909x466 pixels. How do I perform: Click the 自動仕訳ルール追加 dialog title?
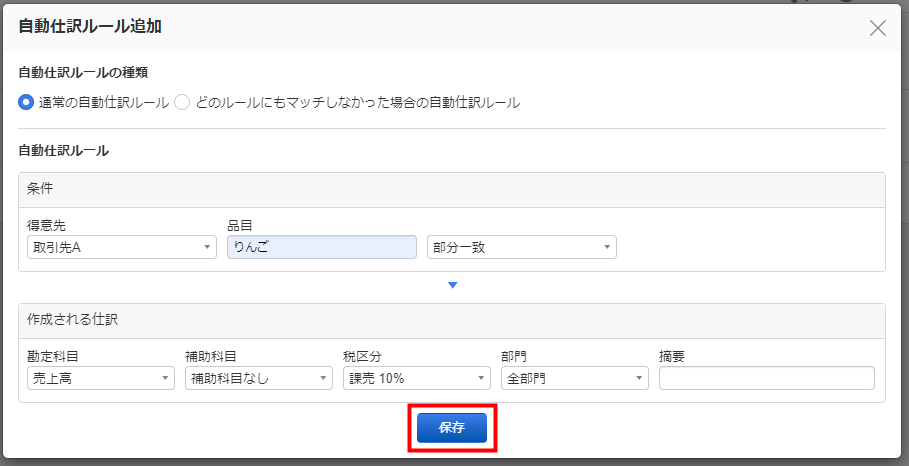pos(90,26)
